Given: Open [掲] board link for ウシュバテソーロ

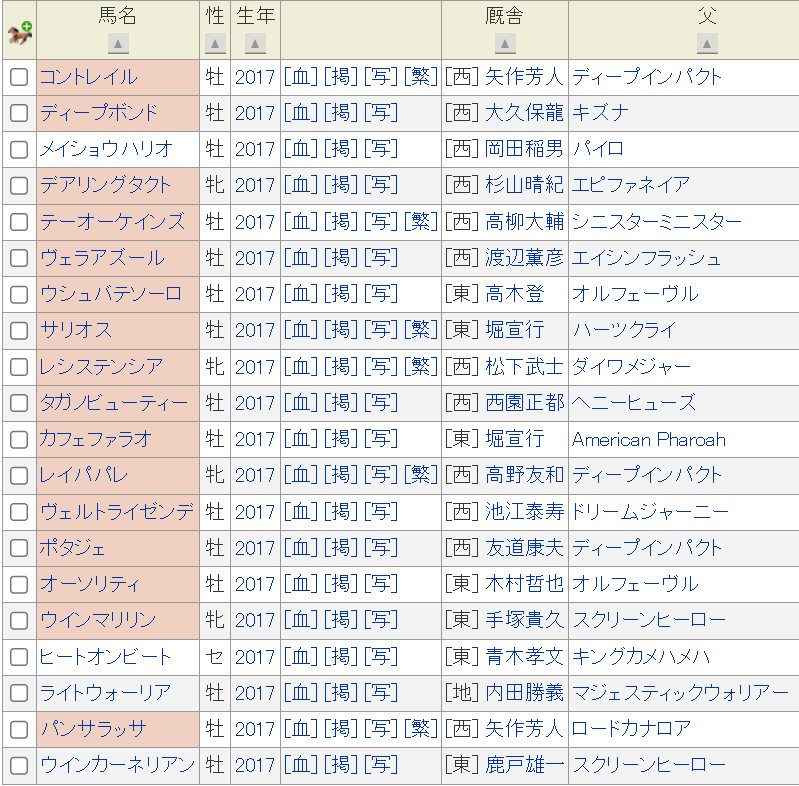Looking at the screenshot, I should (341, 294).
